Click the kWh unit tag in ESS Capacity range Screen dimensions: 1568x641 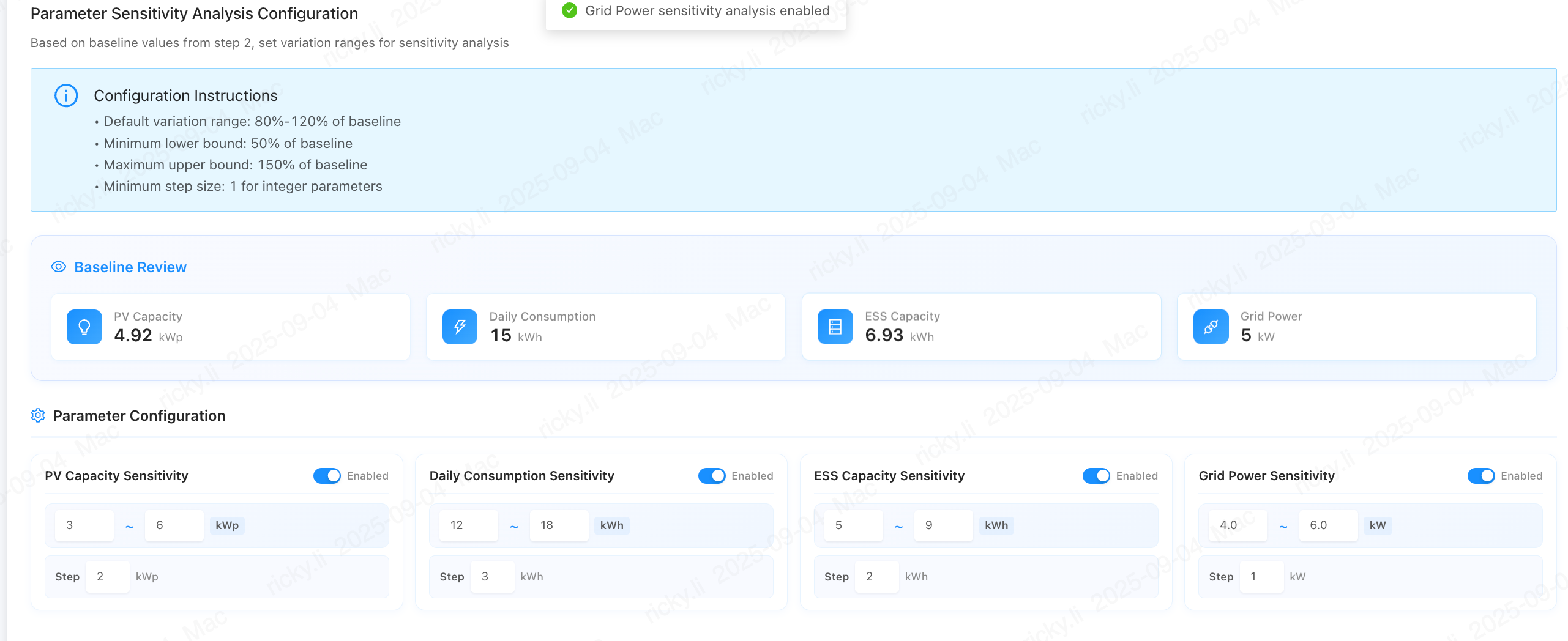pos(996,525)
